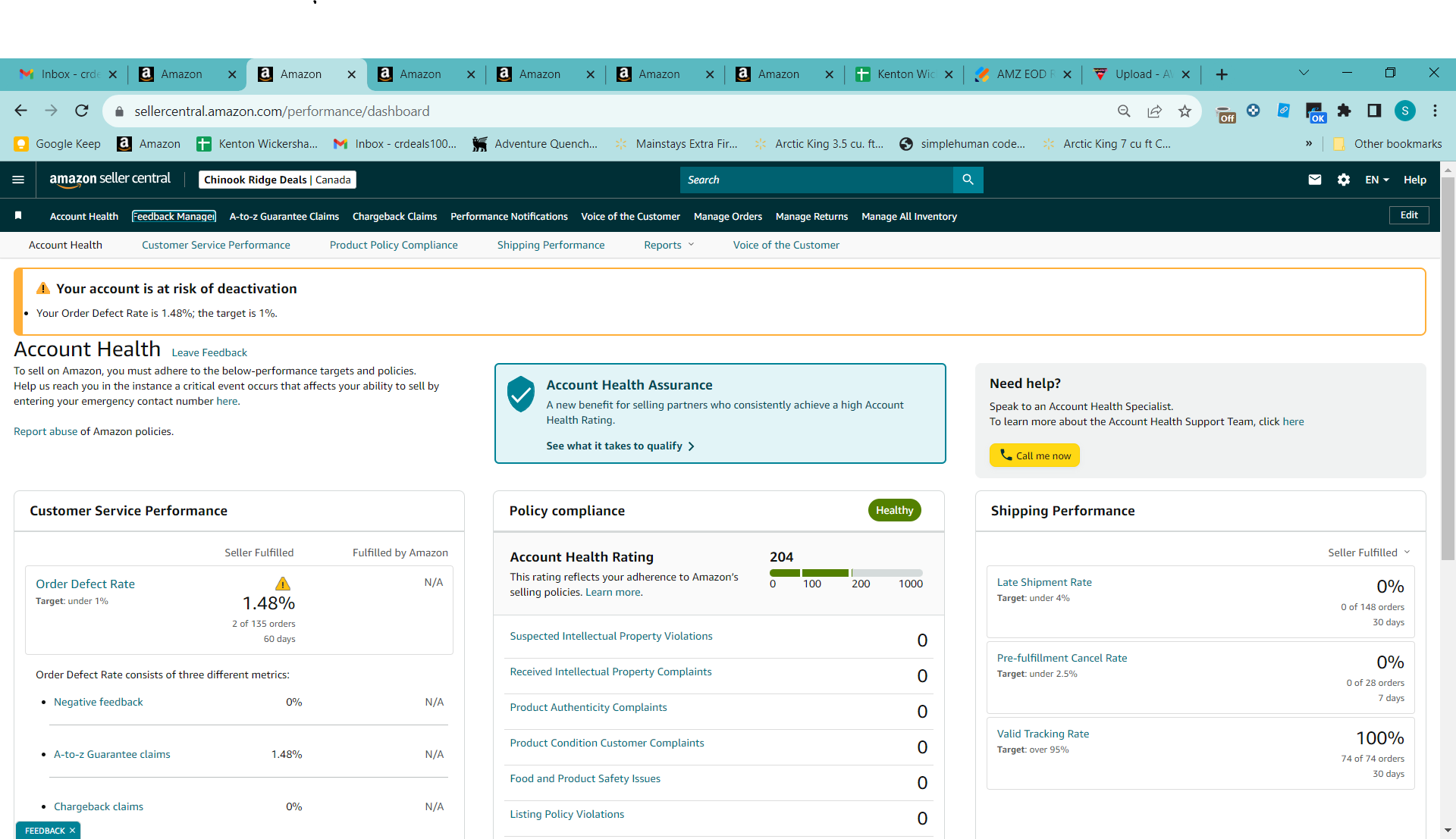This screenshot has width=1456, height=839.
Task: Open the EN language dropdown
Action: click(1377, 180)
